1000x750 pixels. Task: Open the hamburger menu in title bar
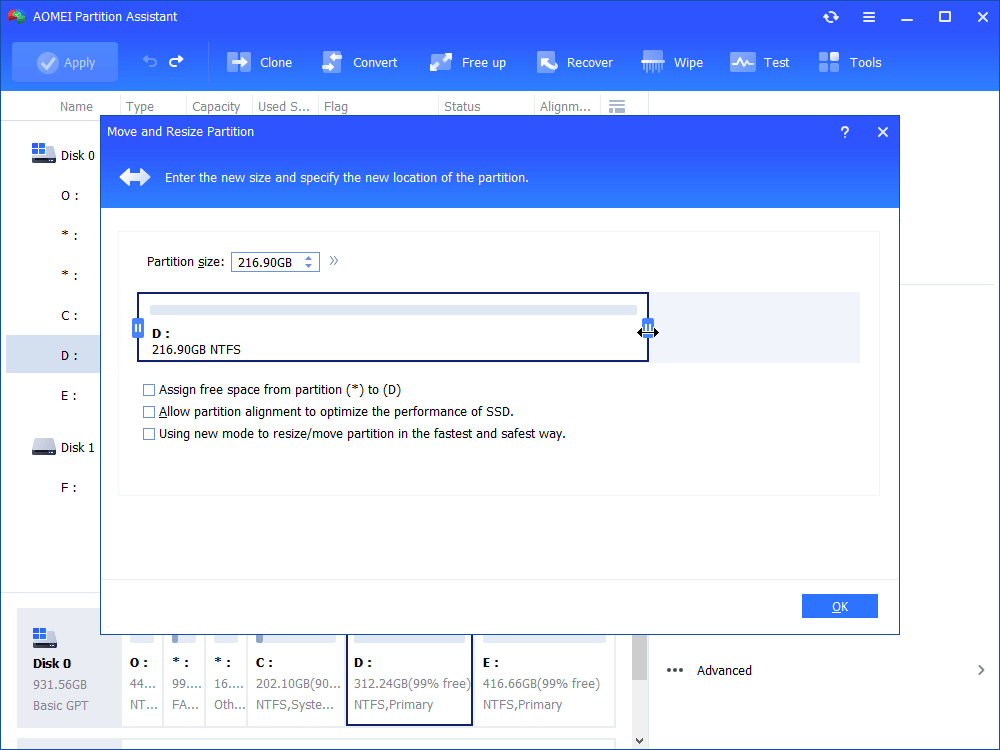[869, 17]
